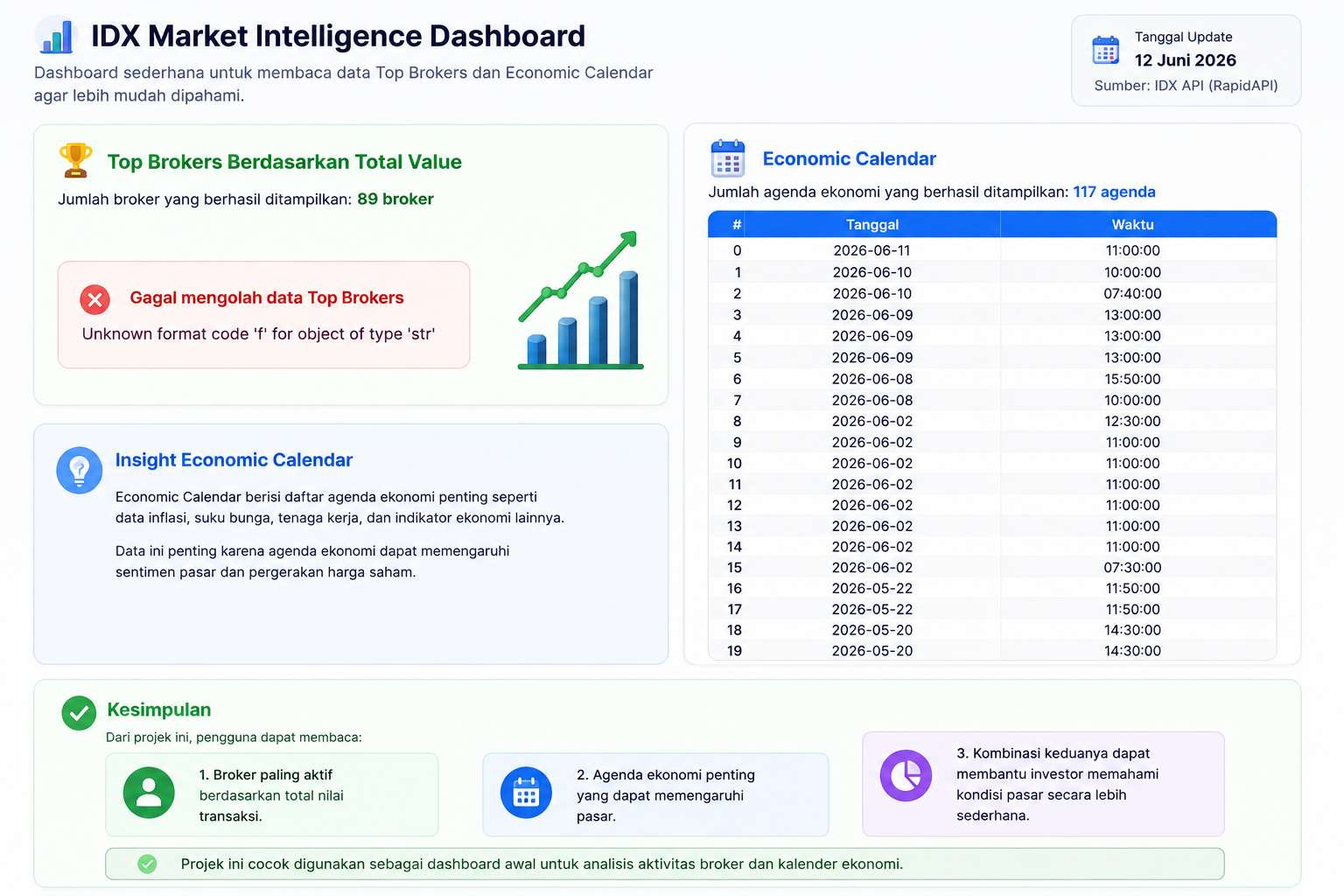Click the calendar icon in Tanggal Update card
This screenshot has width=1344, height=896.
point(1106,50)
